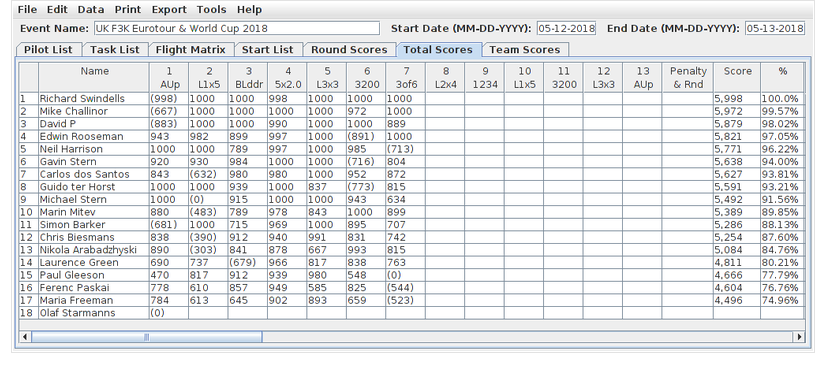The image size is (832, 369).
Task: Click Olaf Starmanns' round 1 score (0)
Action: tap(169, 313)
